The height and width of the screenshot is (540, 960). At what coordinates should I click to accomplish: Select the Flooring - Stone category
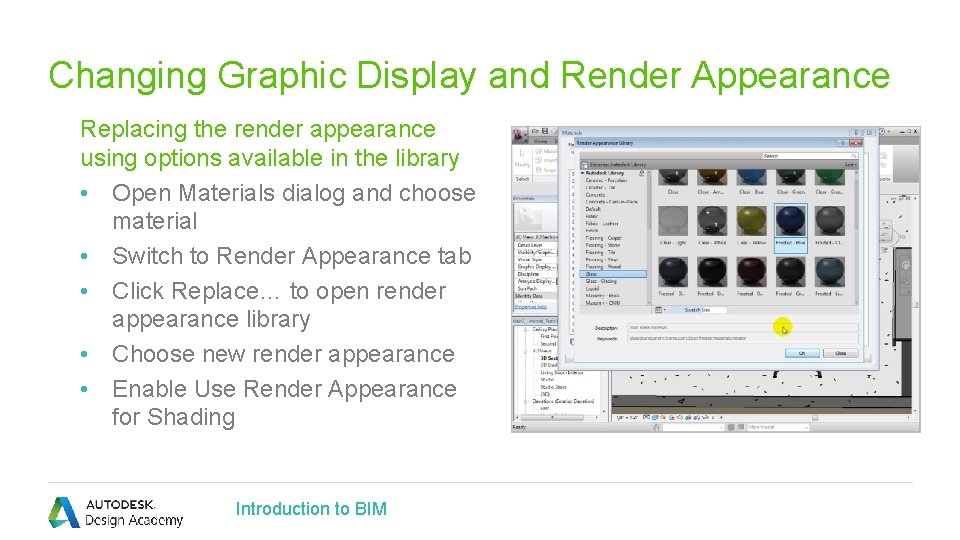pyautogui.click(x=602, y=245)
